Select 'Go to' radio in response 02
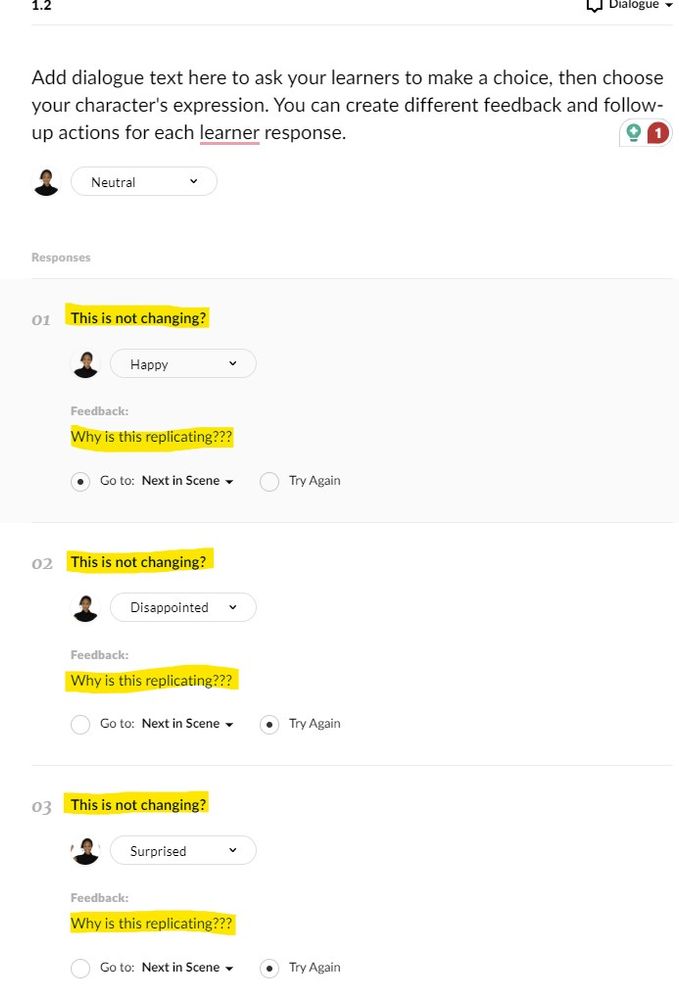 81,724
